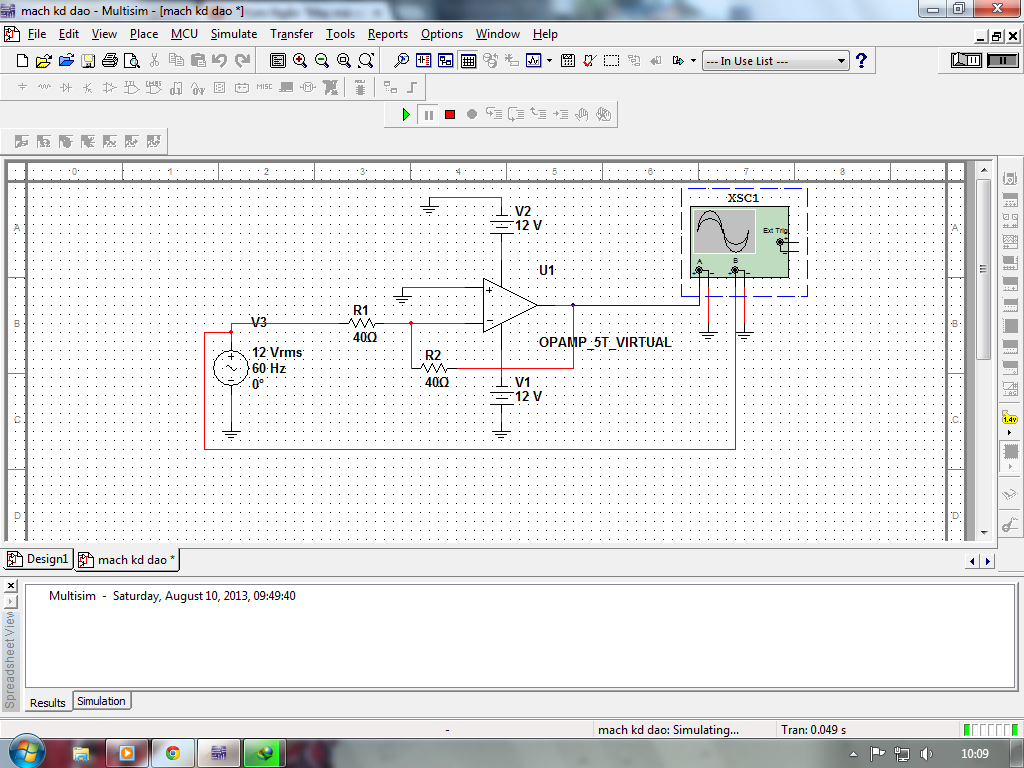Click the Zoom In magnifier icon

click(300, 61)
